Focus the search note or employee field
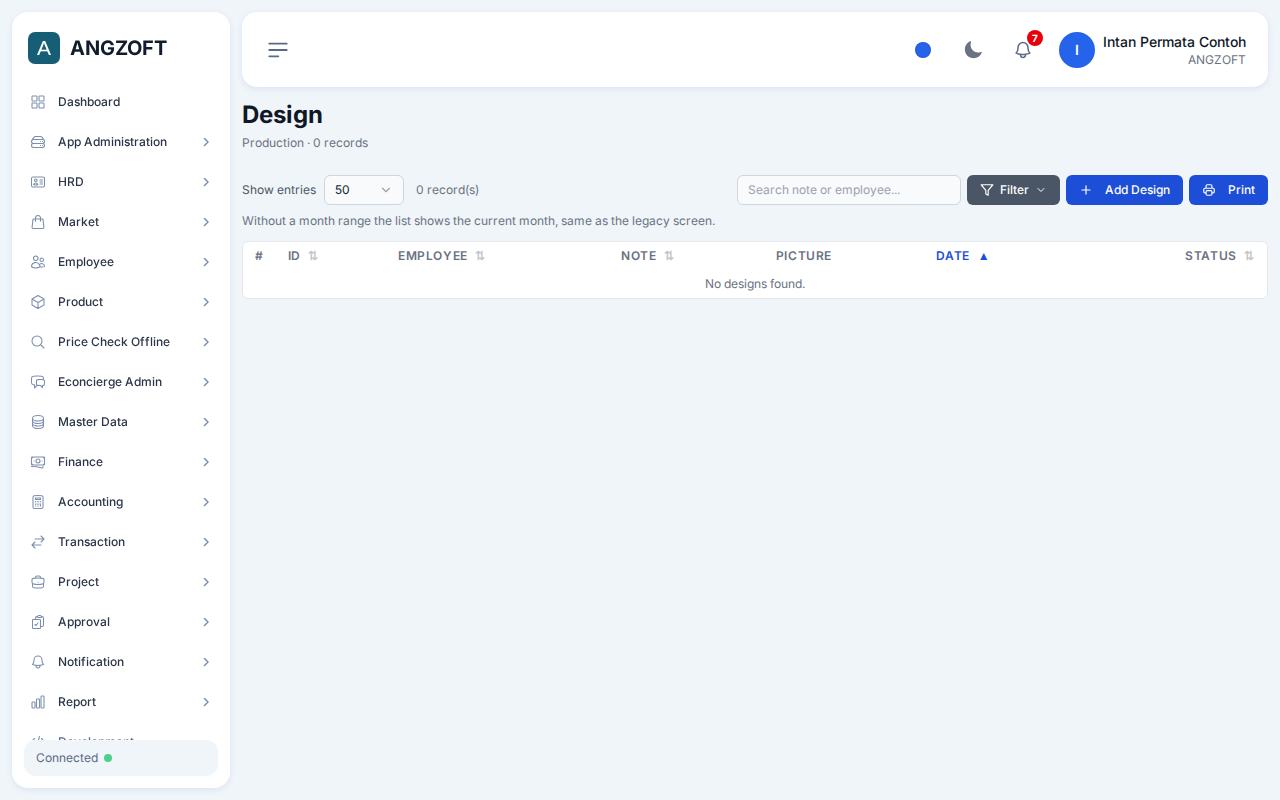The image size is (1280, 800). click(x=849, y=190)
